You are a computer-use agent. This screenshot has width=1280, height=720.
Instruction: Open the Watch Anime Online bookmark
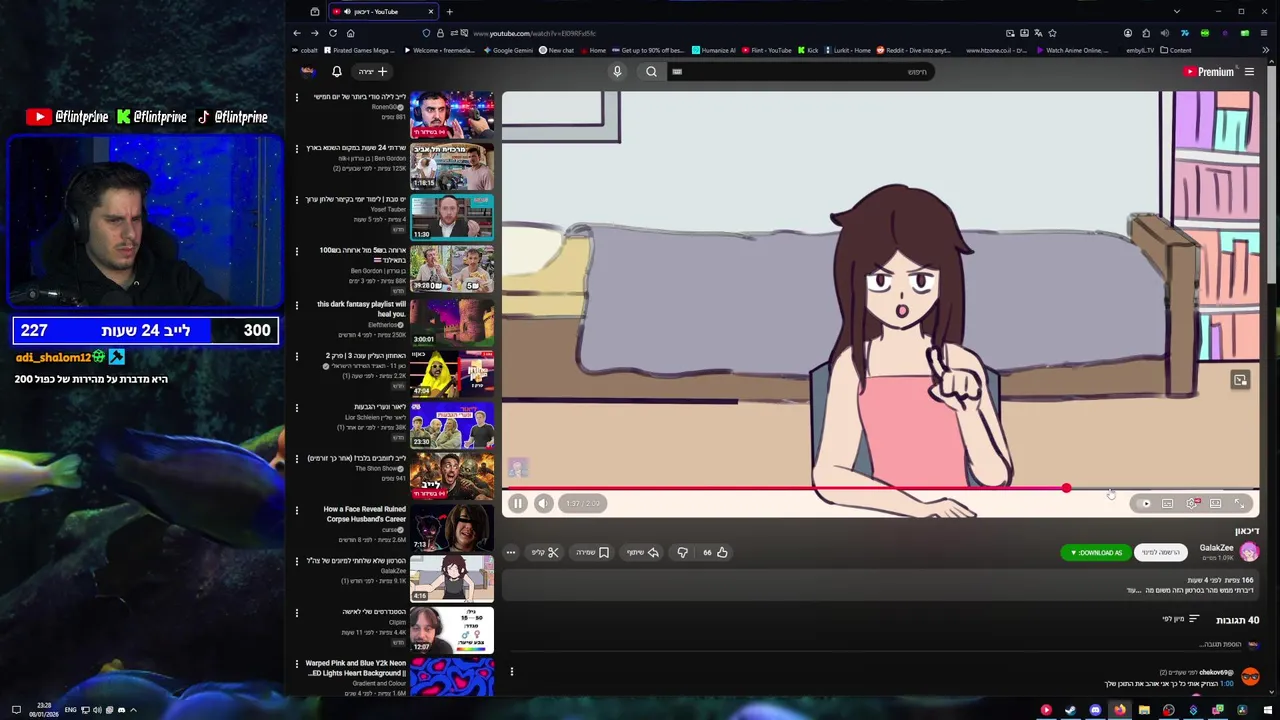click(1073, 50)
